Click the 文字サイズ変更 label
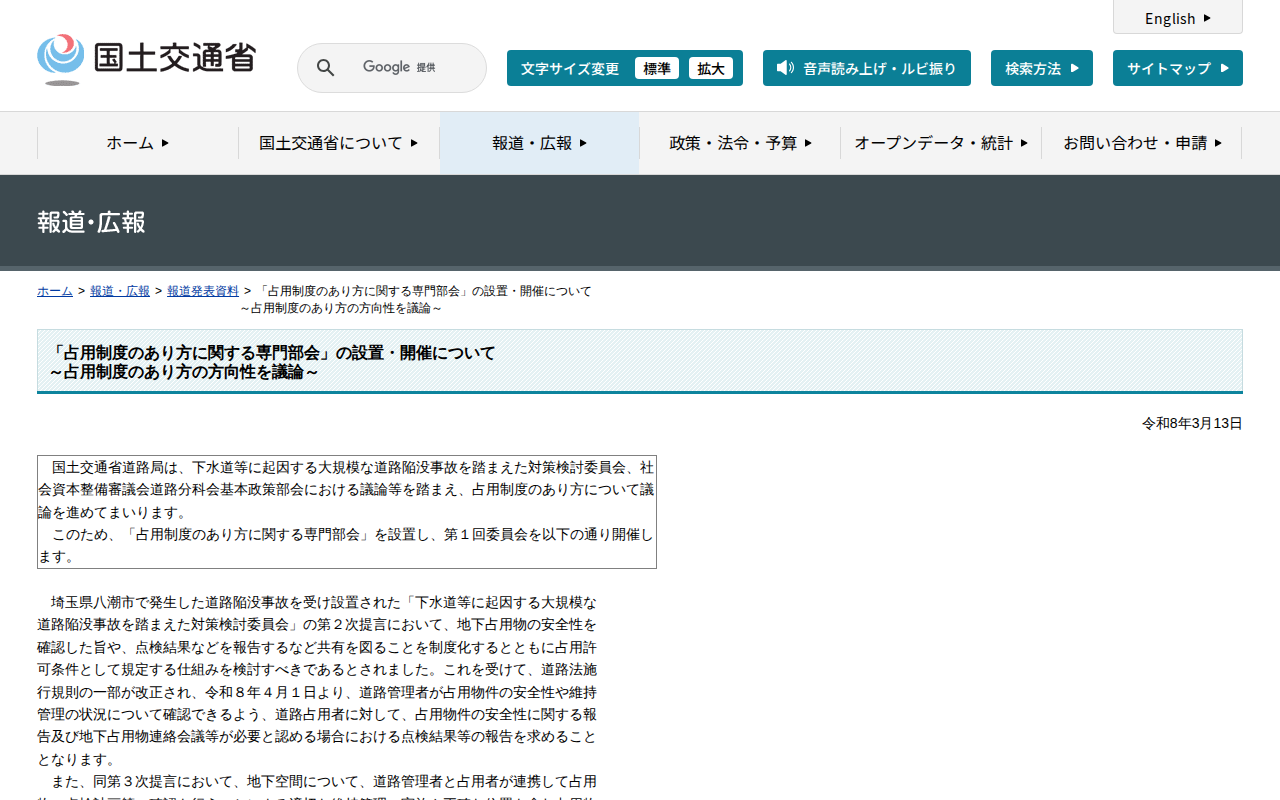 pos(570,68)
